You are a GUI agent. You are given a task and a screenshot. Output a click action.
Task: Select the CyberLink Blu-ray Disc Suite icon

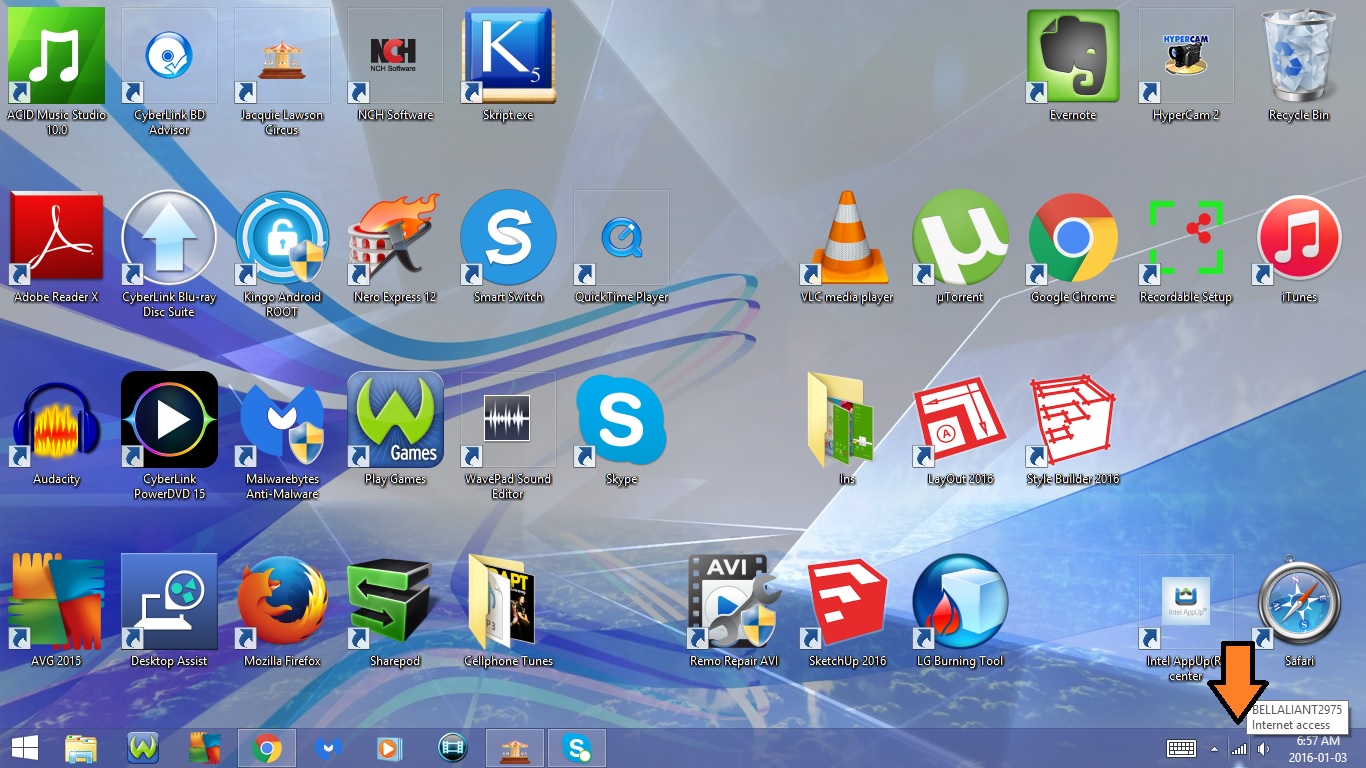pos(169,238)
